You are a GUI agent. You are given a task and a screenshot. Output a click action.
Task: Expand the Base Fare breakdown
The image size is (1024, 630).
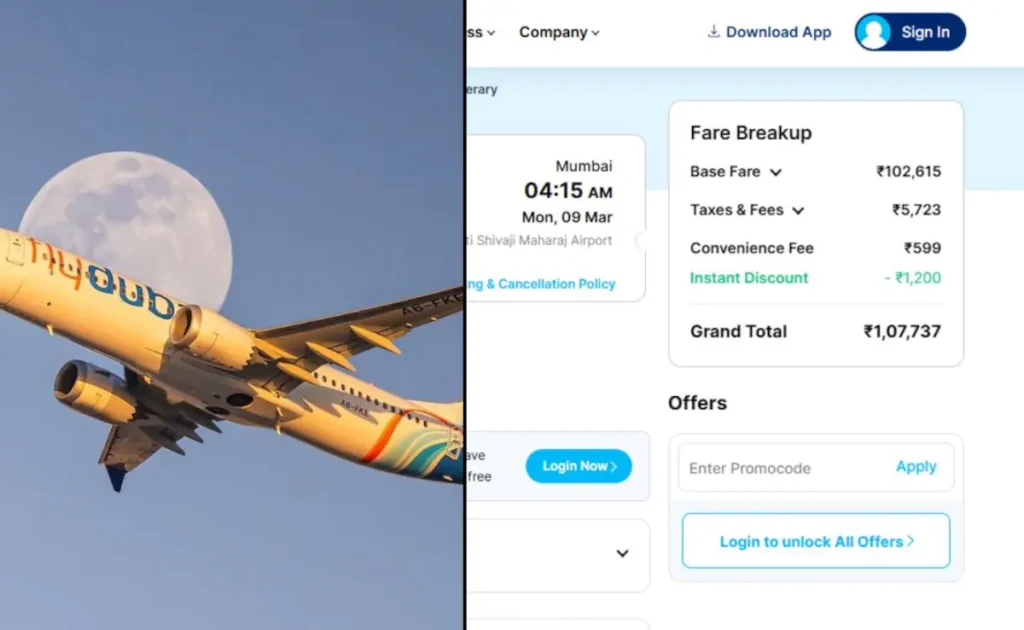[x=776, y=172]
